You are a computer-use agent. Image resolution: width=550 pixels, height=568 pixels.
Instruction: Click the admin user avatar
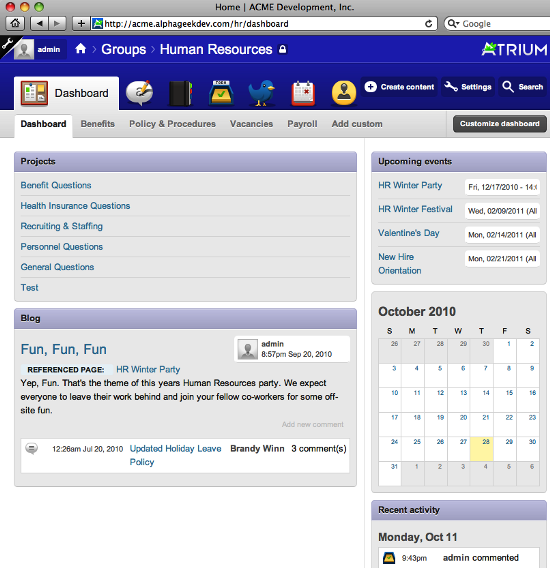point(24,49)
